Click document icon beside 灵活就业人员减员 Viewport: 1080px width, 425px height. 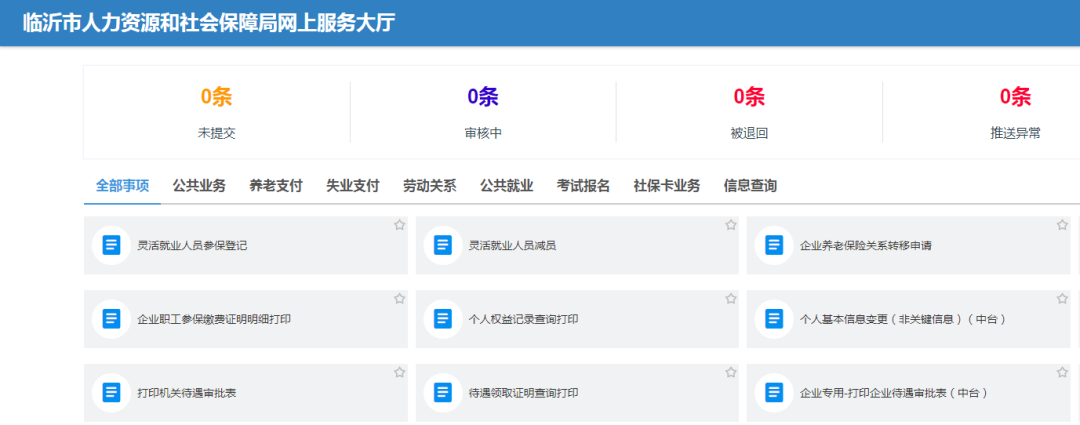click(443, 245)
